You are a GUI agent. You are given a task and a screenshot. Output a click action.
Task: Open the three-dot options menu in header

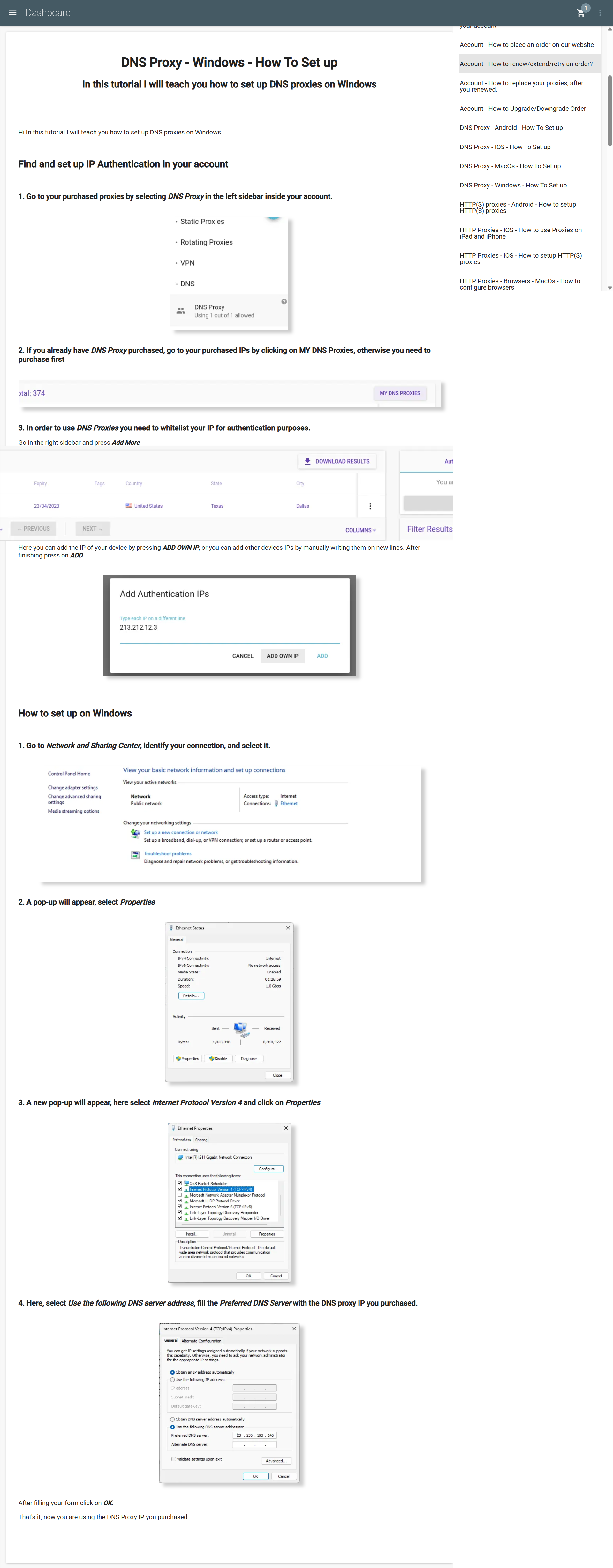coord(600,13)
